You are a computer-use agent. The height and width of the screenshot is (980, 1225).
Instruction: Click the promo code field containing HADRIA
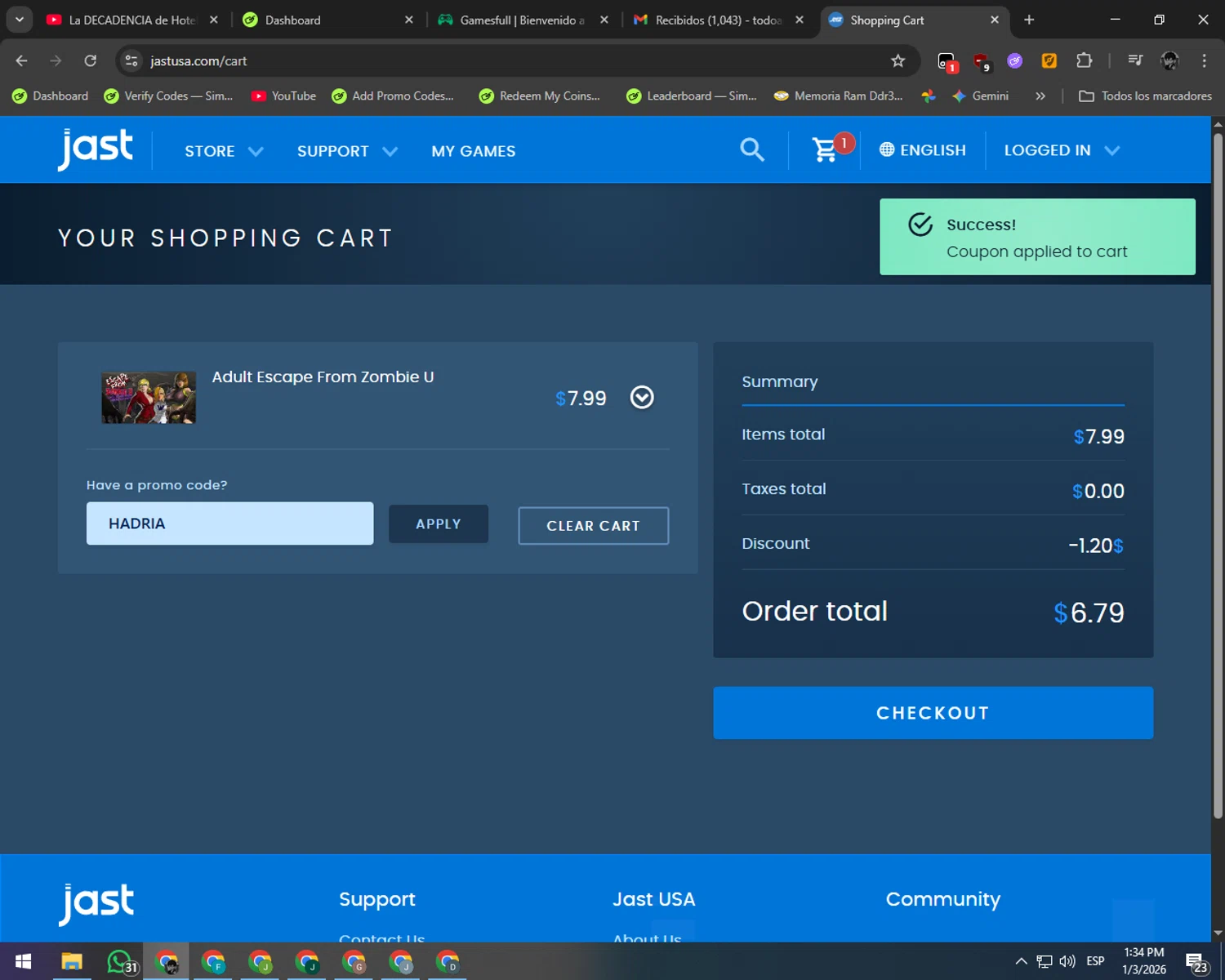coord(229,523)
